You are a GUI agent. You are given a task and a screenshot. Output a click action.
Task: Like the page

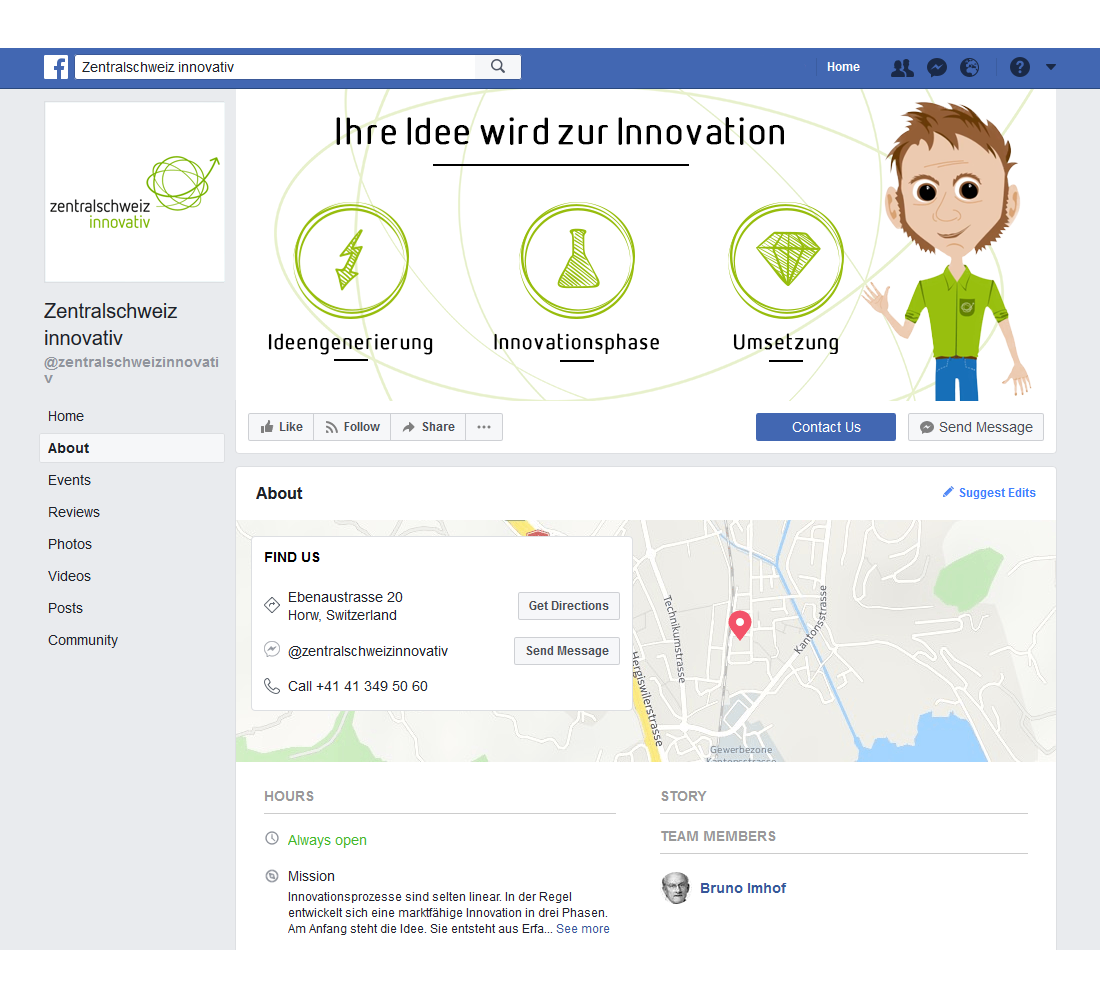281,427
